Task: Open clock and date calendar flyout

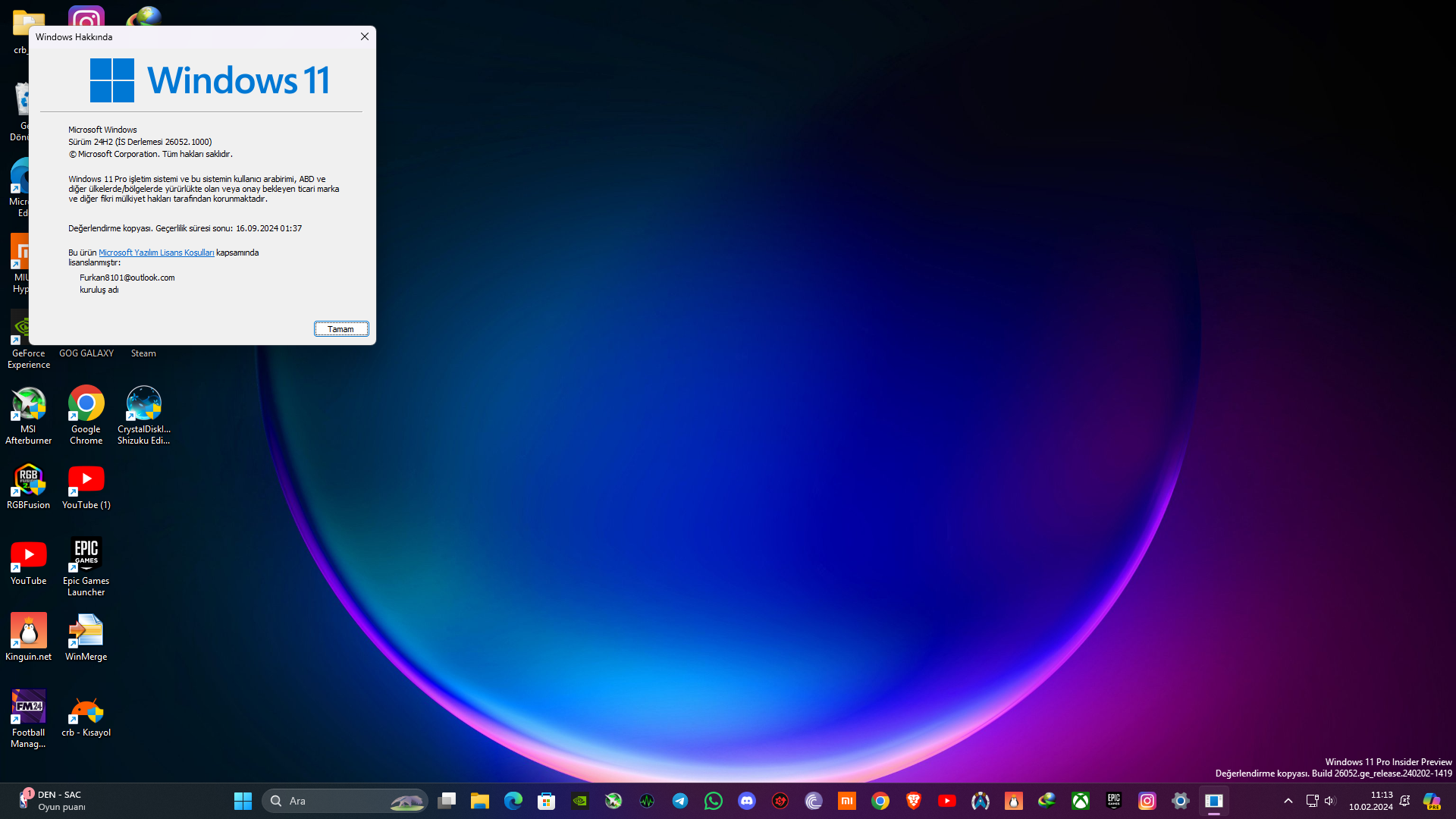Action: pos(1370,801)
